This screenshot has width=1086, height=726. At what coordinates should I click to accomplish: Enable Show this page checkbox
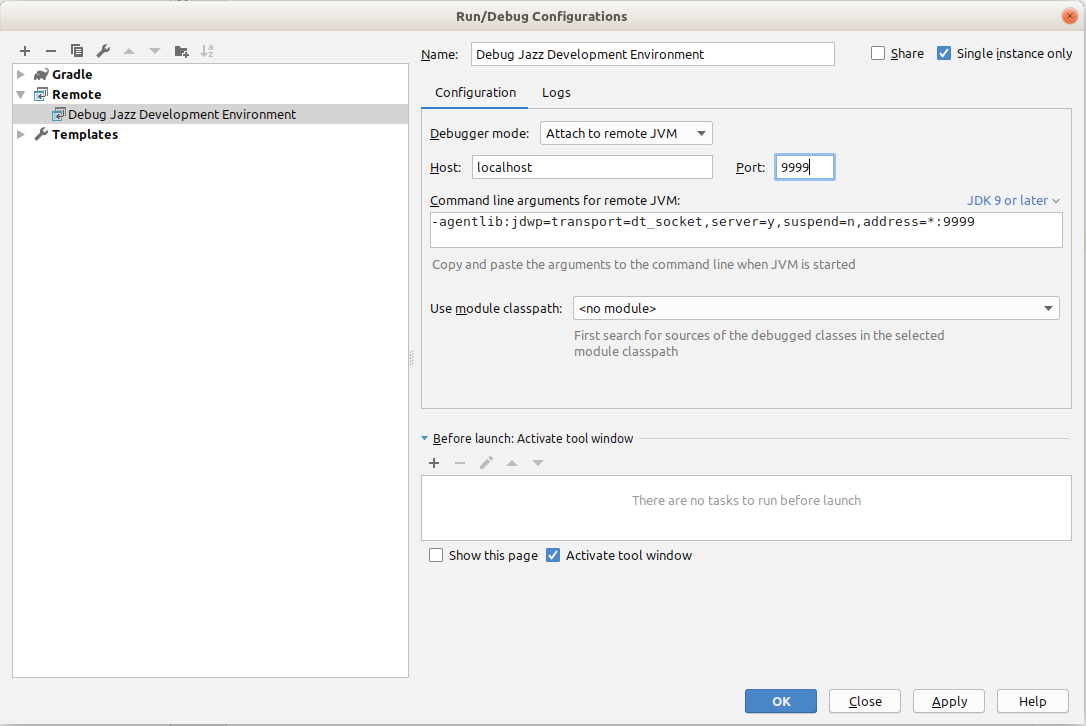click(436, 556)
